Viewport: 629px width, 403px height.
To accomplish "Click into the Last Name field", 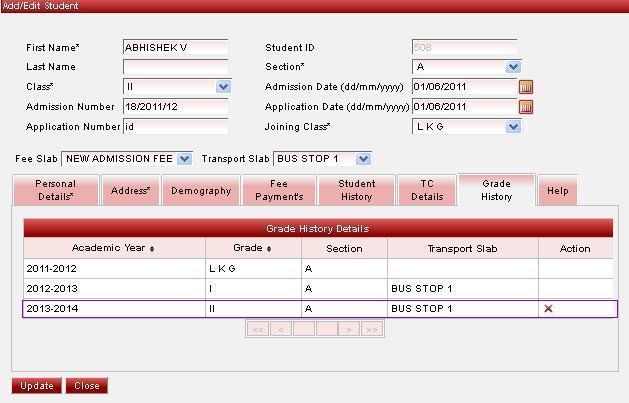I will tap(175, 67).
